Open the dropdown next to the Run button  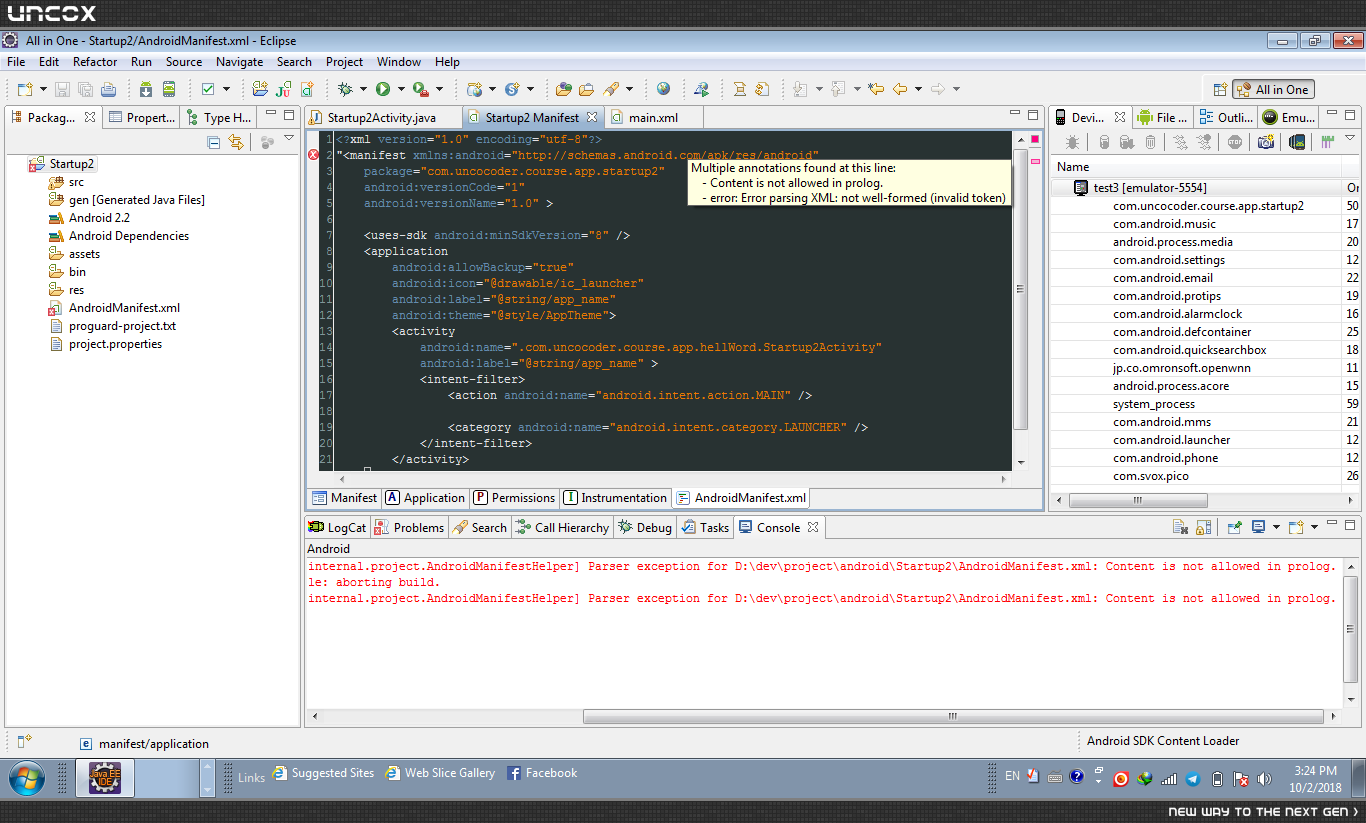400,89
